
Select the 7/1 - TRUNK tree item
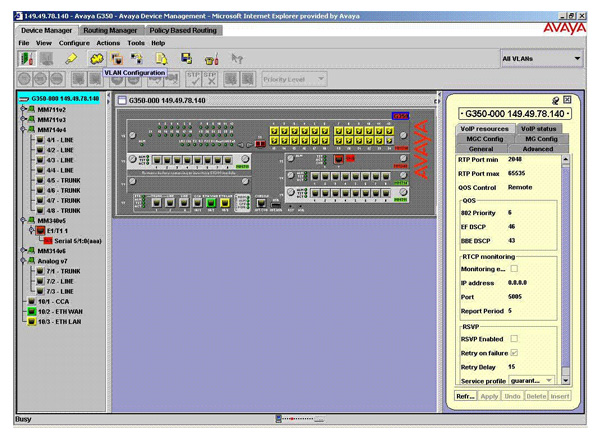(x=64, y=271)
